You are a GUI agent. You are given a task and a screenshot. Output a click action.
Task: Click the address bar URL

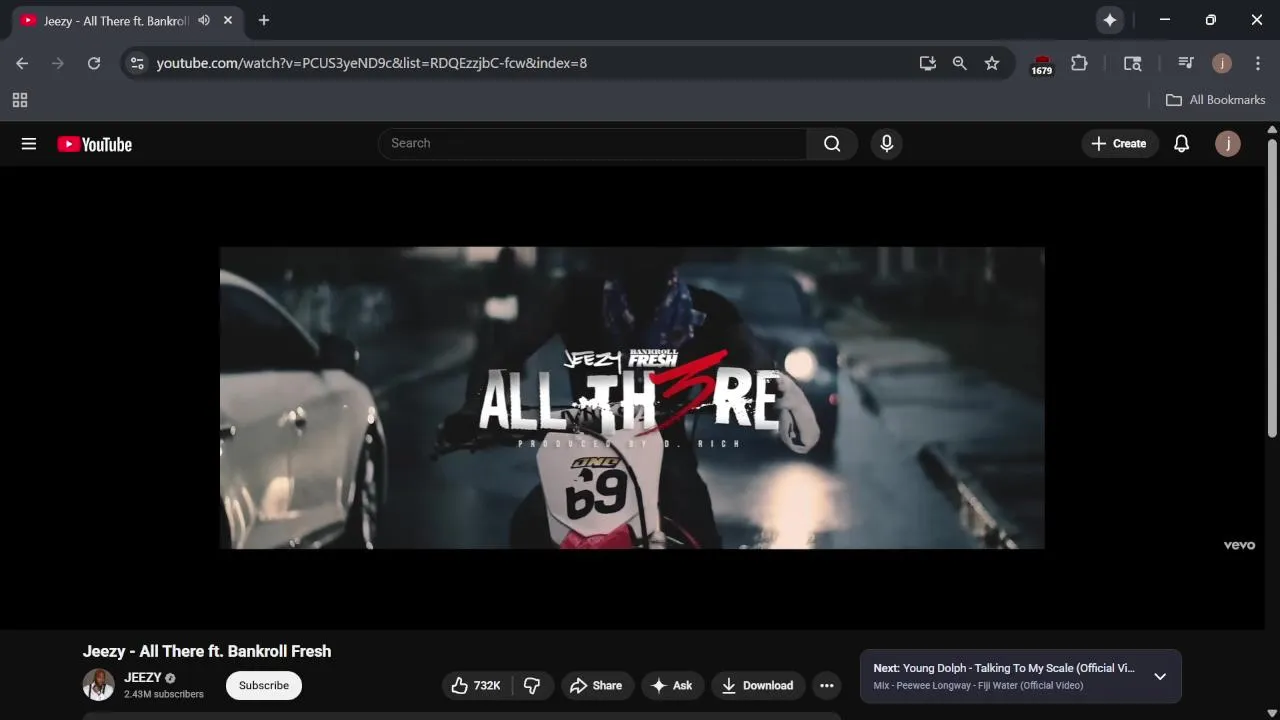tap(372, 63)
